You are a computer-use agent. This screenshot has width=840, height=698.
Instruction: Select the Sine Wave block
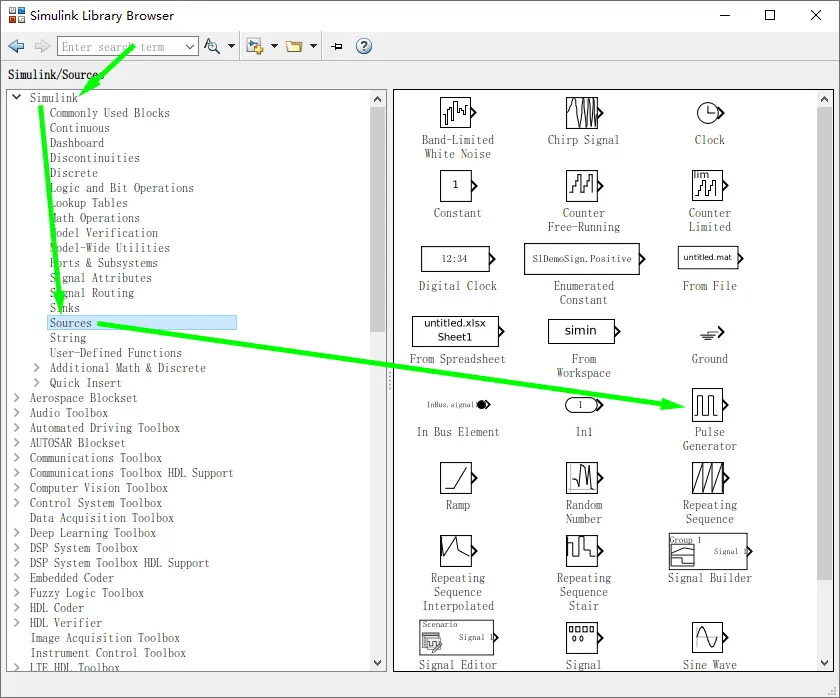pyautogui.click(x=710, y=637)
